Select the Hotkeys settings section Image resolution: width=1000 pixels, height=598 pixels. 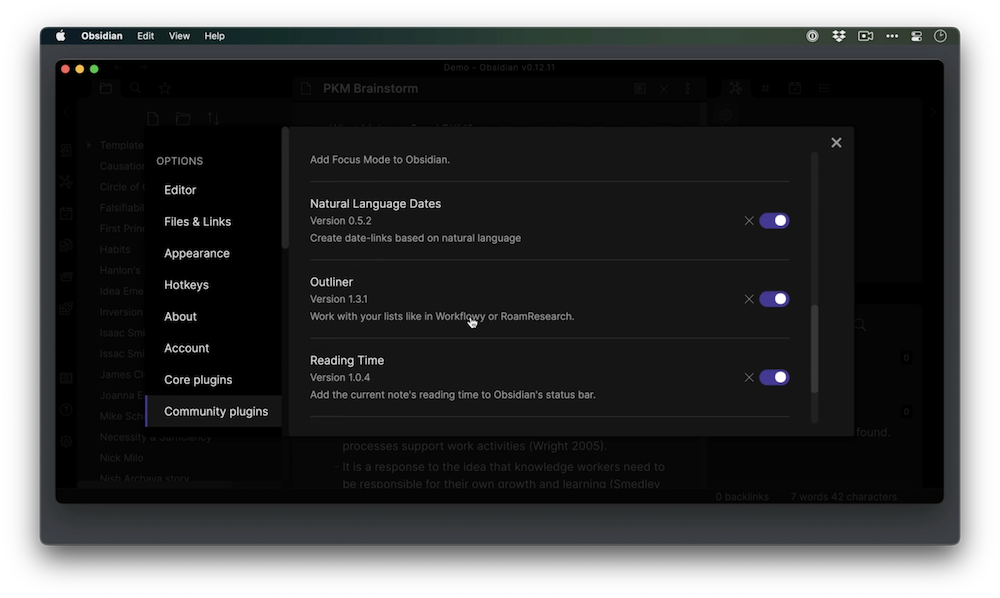coord(214,285)
